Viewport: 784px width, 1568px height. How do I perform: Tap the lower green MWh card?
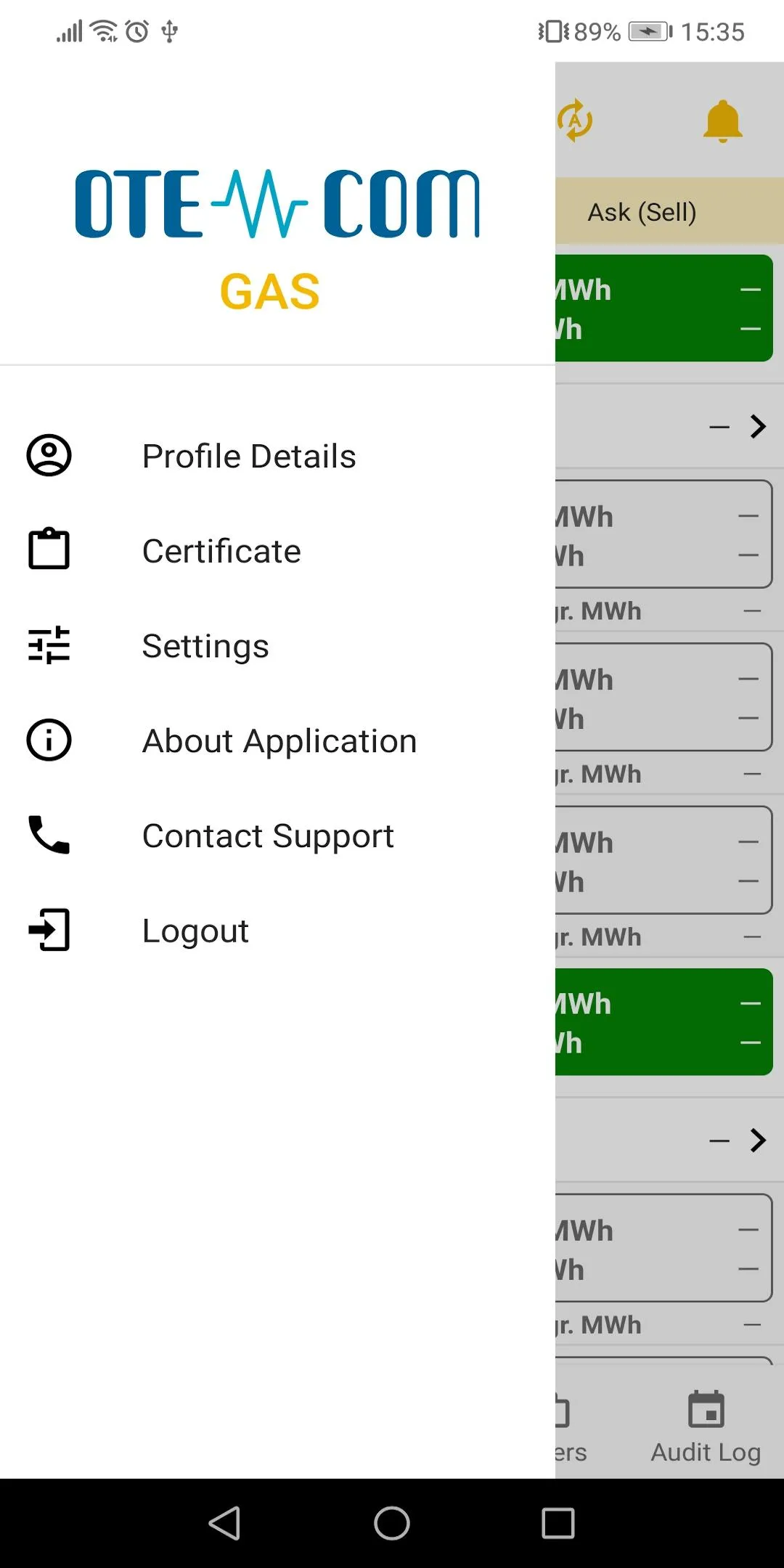(x=663, y=1022)
